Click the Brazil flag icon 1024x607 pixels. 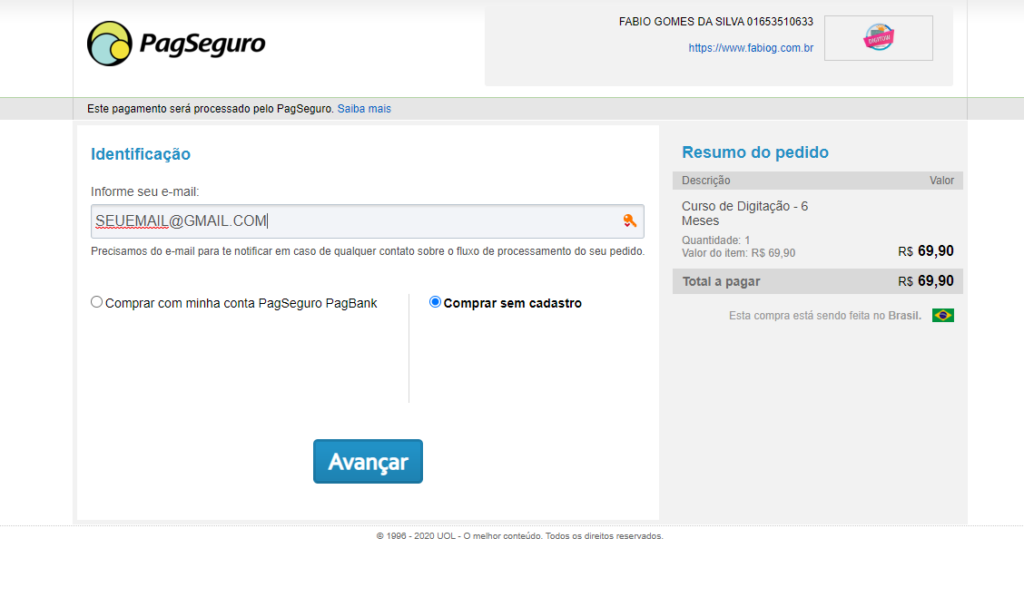(942, 316)
